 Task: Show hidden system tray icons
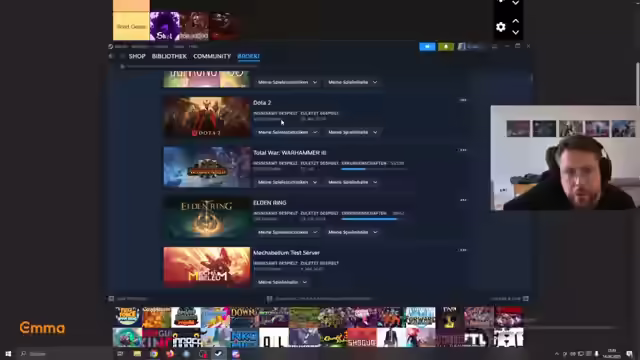pyautogui.click(x=557, y=354)
